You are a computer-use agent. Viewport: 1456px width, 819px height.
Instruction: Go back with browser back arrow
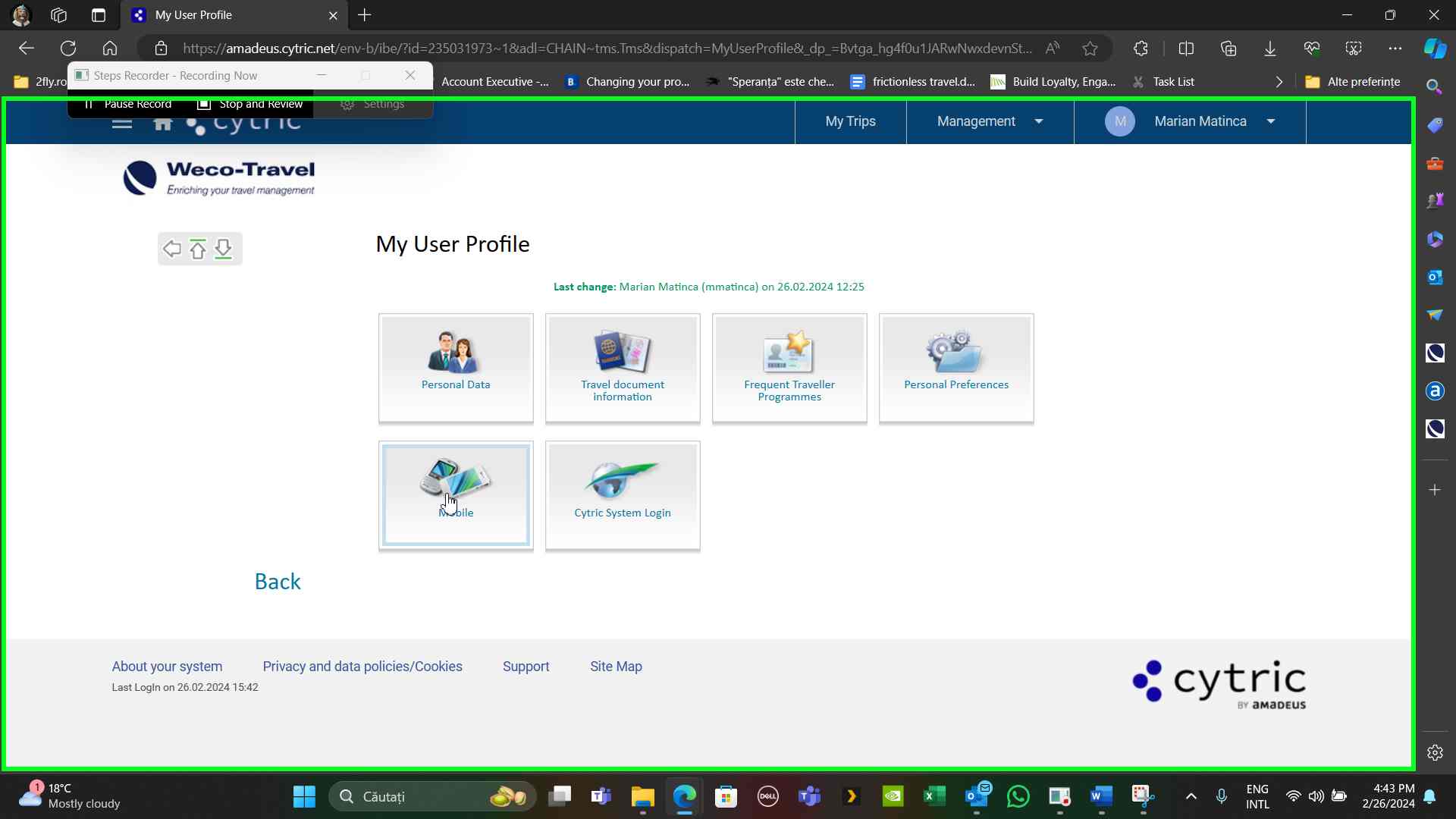tap(27, 49)
